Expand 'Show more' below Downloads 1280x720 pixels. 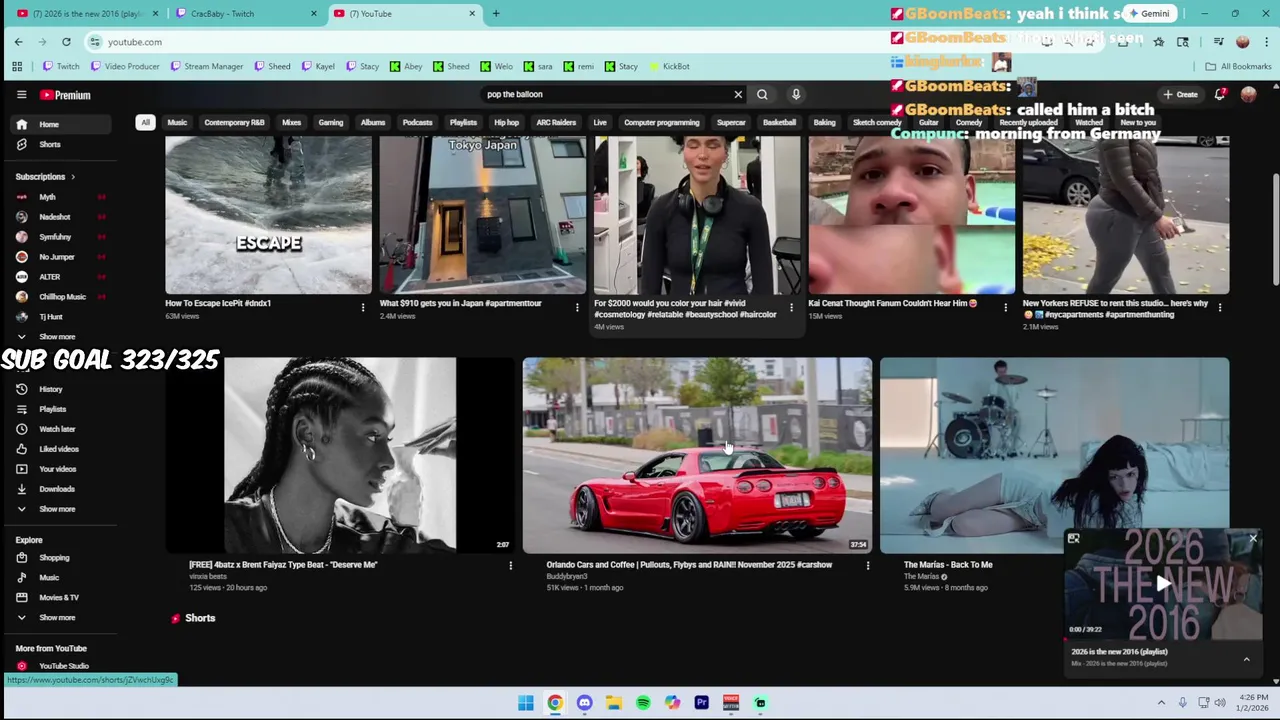[60, 509]
